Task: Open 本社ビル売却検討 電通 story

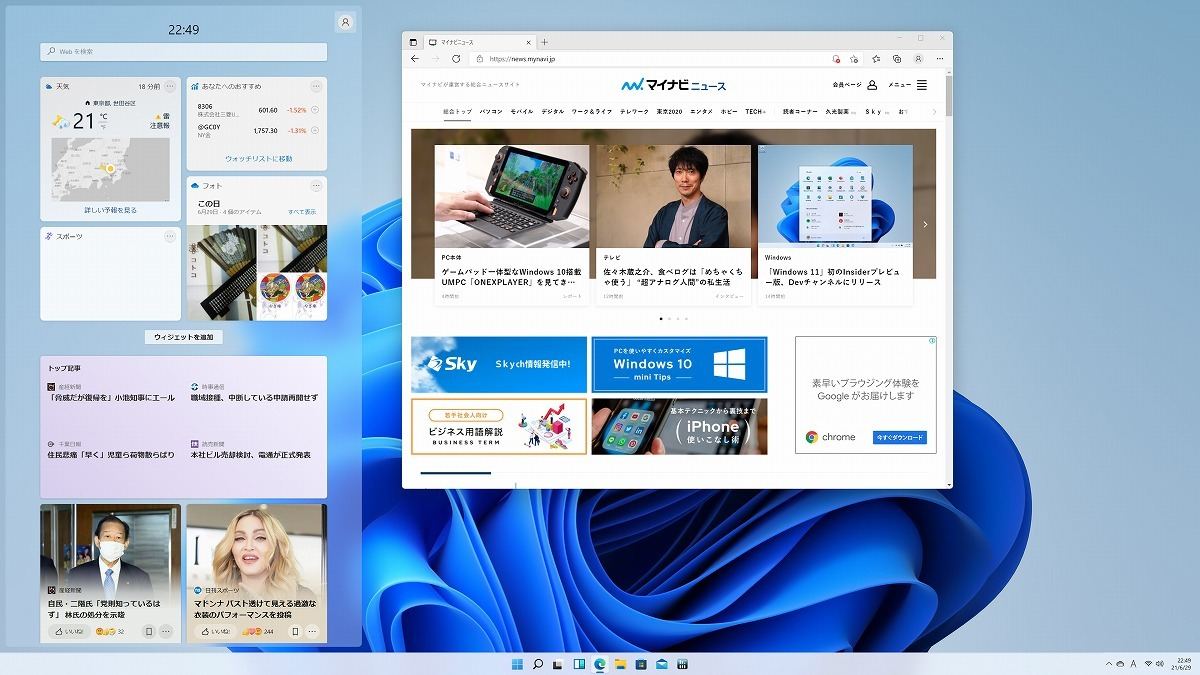Action: tap(250, 455)
